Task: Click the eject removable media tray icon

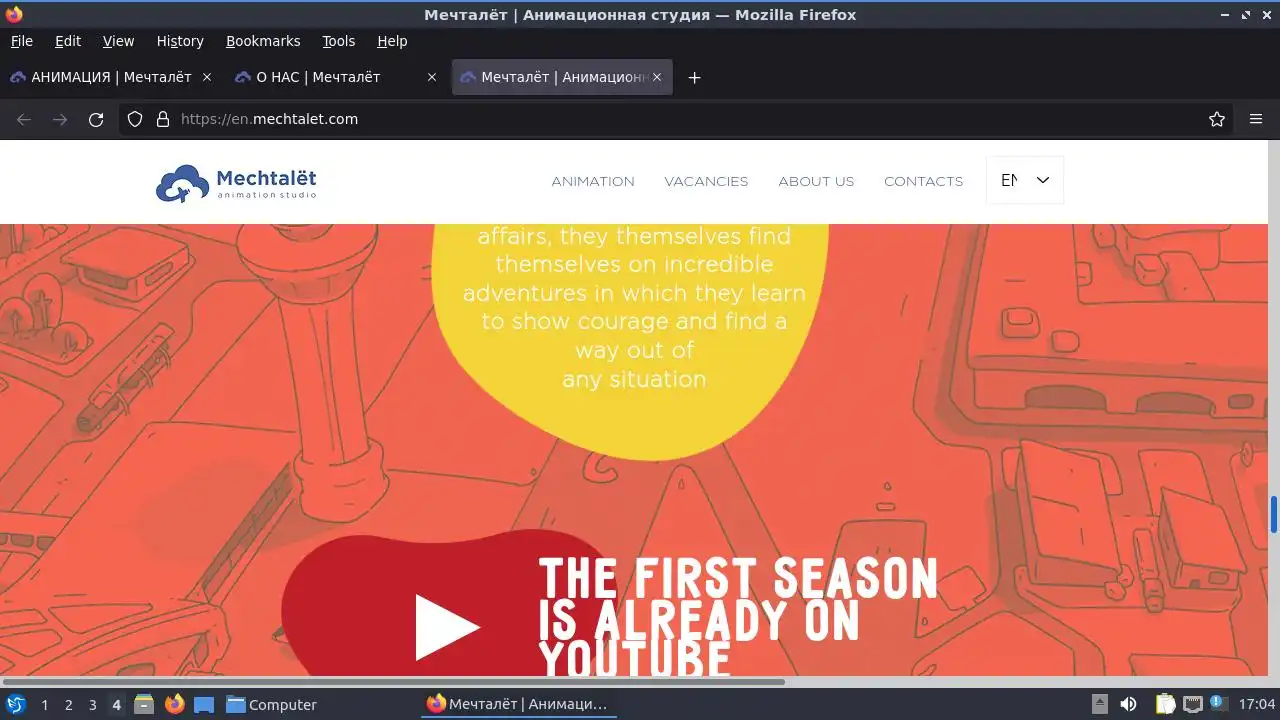Action: [1099, 704]
